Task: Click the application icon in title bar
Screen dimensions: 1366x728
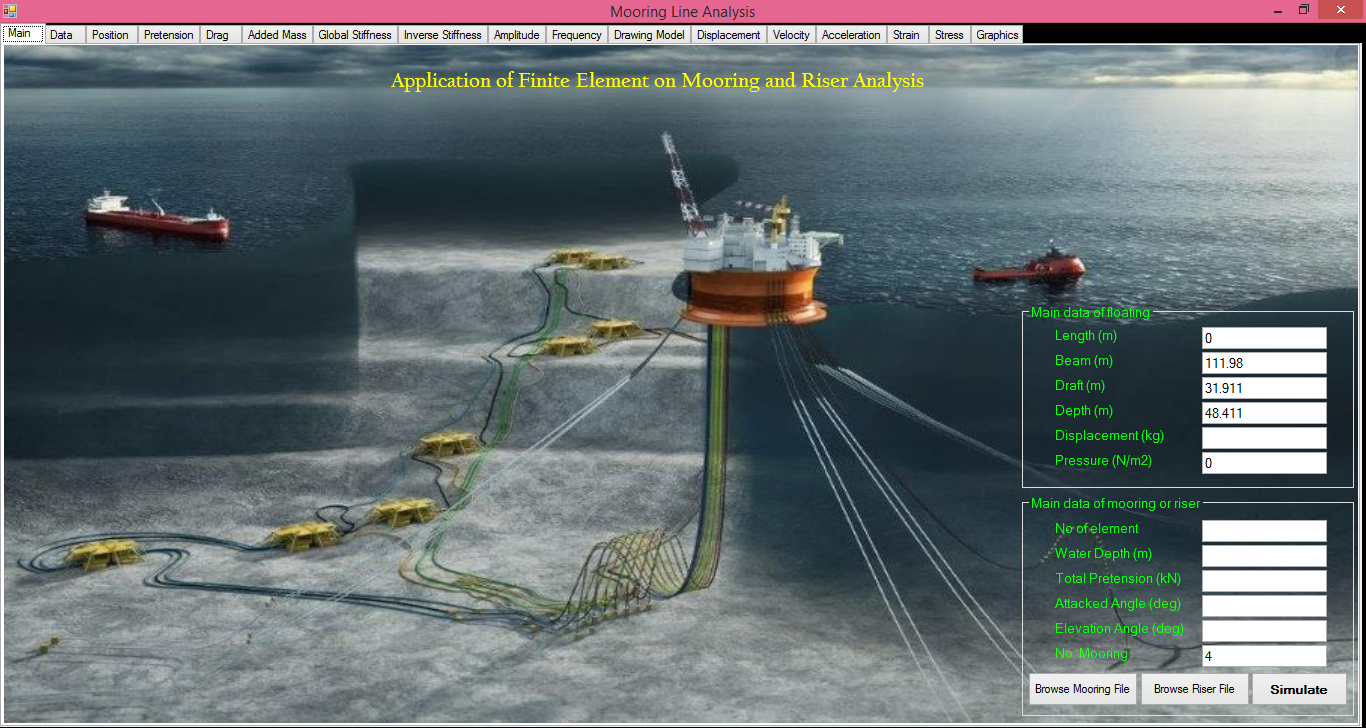Action: pyautogui.click(x=10, y=11)
